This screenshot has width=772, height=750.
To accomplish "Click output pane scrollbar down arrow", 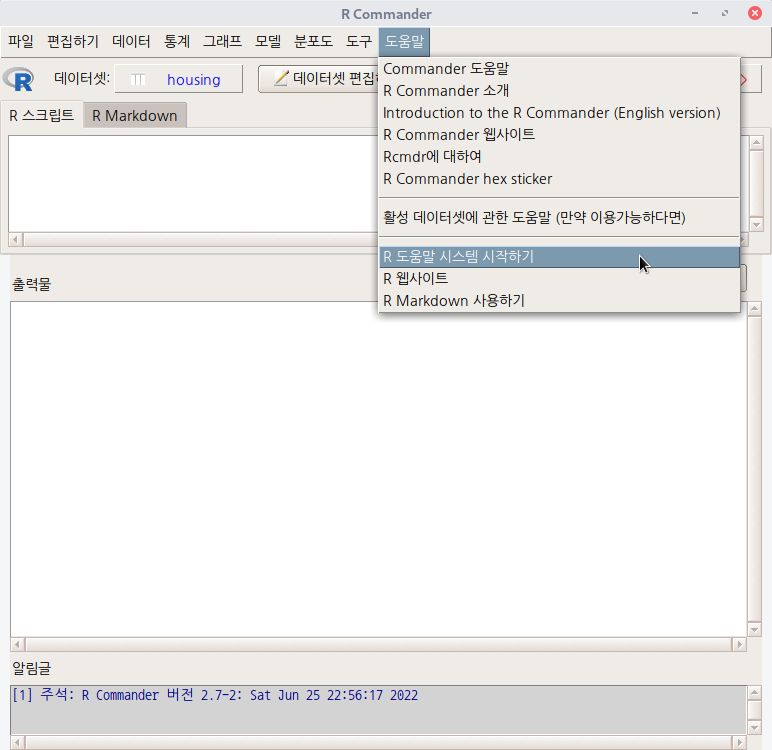I will coord(754,629).
